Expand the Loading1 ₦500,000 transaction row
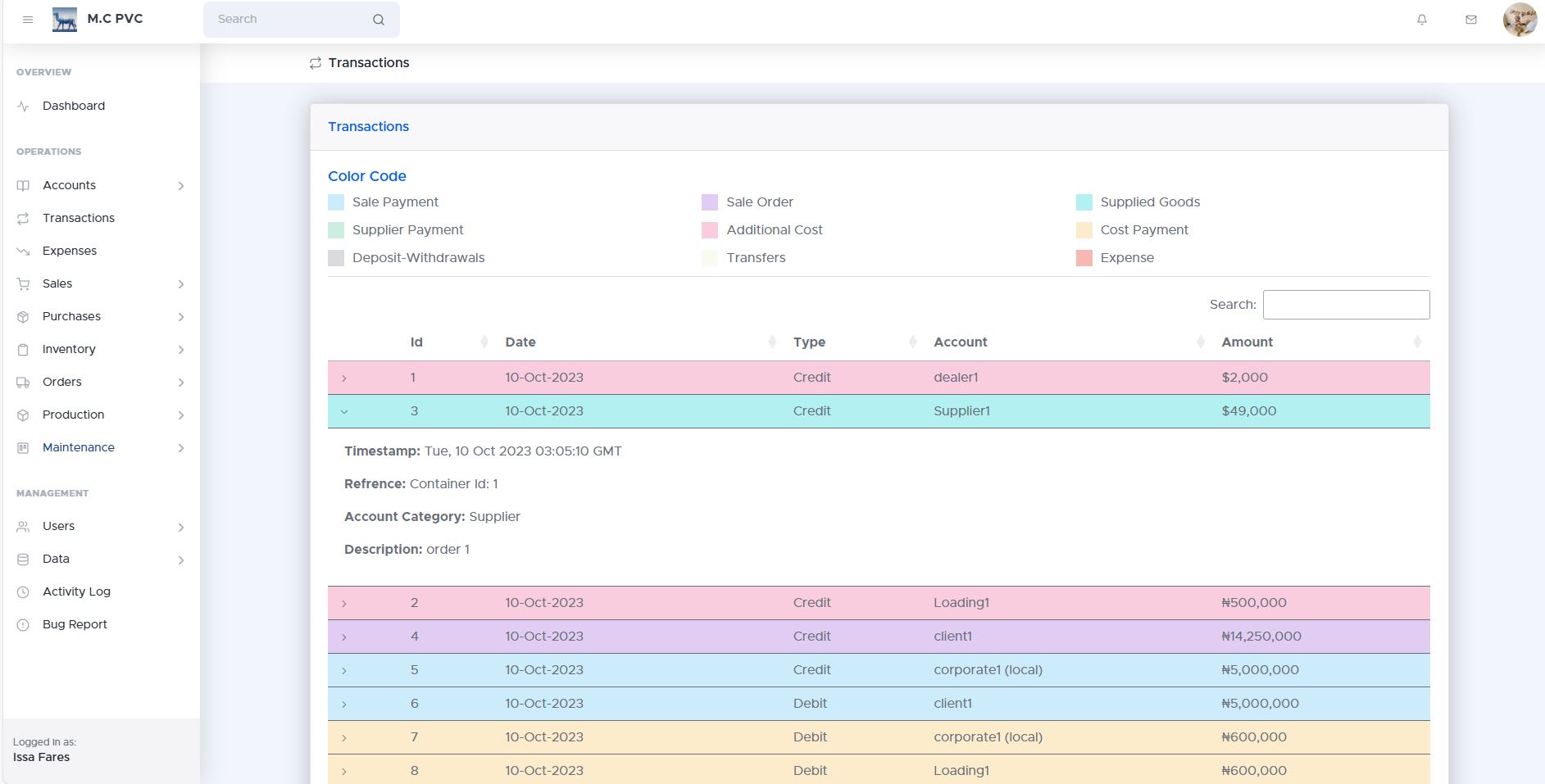 [x=344, y=604]
